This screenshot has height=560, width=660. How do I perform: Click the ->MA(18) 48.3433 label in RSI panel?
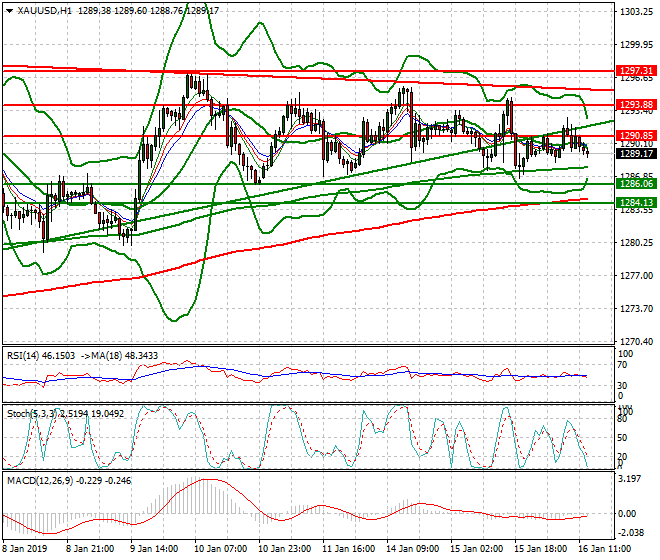click(118, 356)
